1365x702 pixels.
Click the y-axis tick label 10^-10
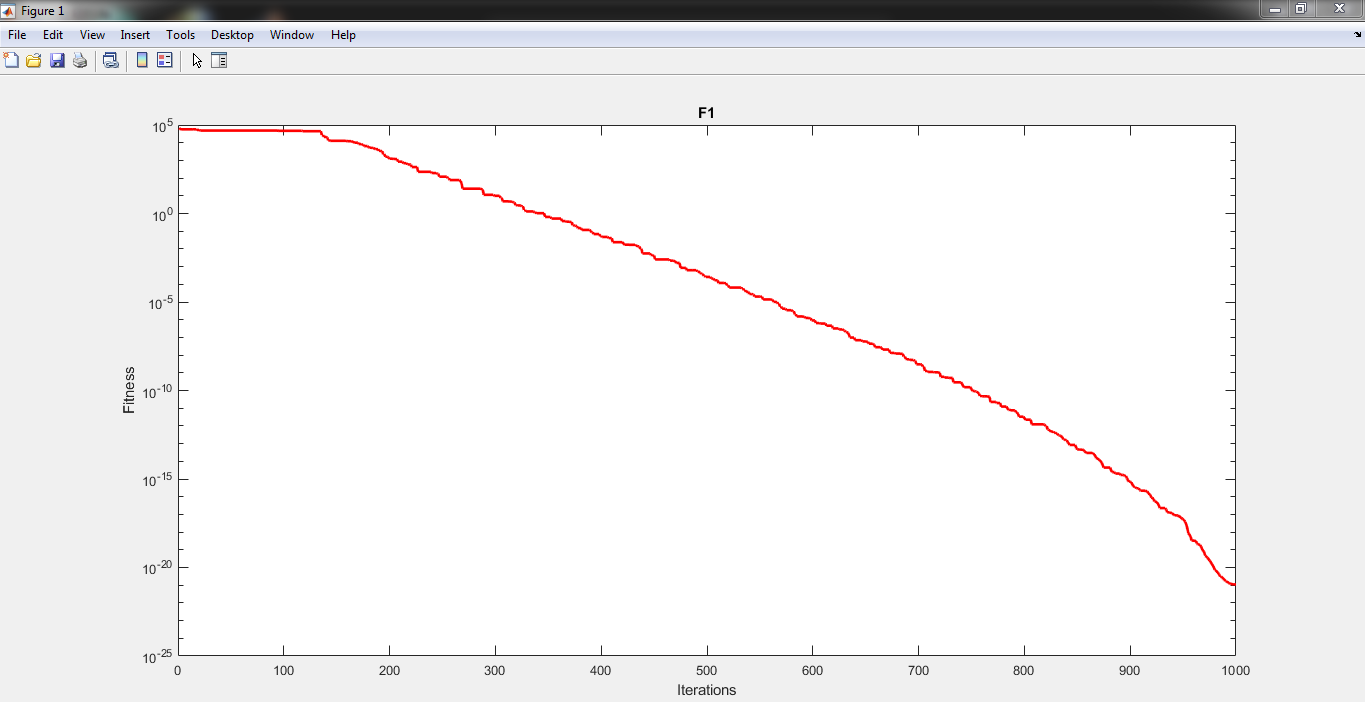[158, 390]
